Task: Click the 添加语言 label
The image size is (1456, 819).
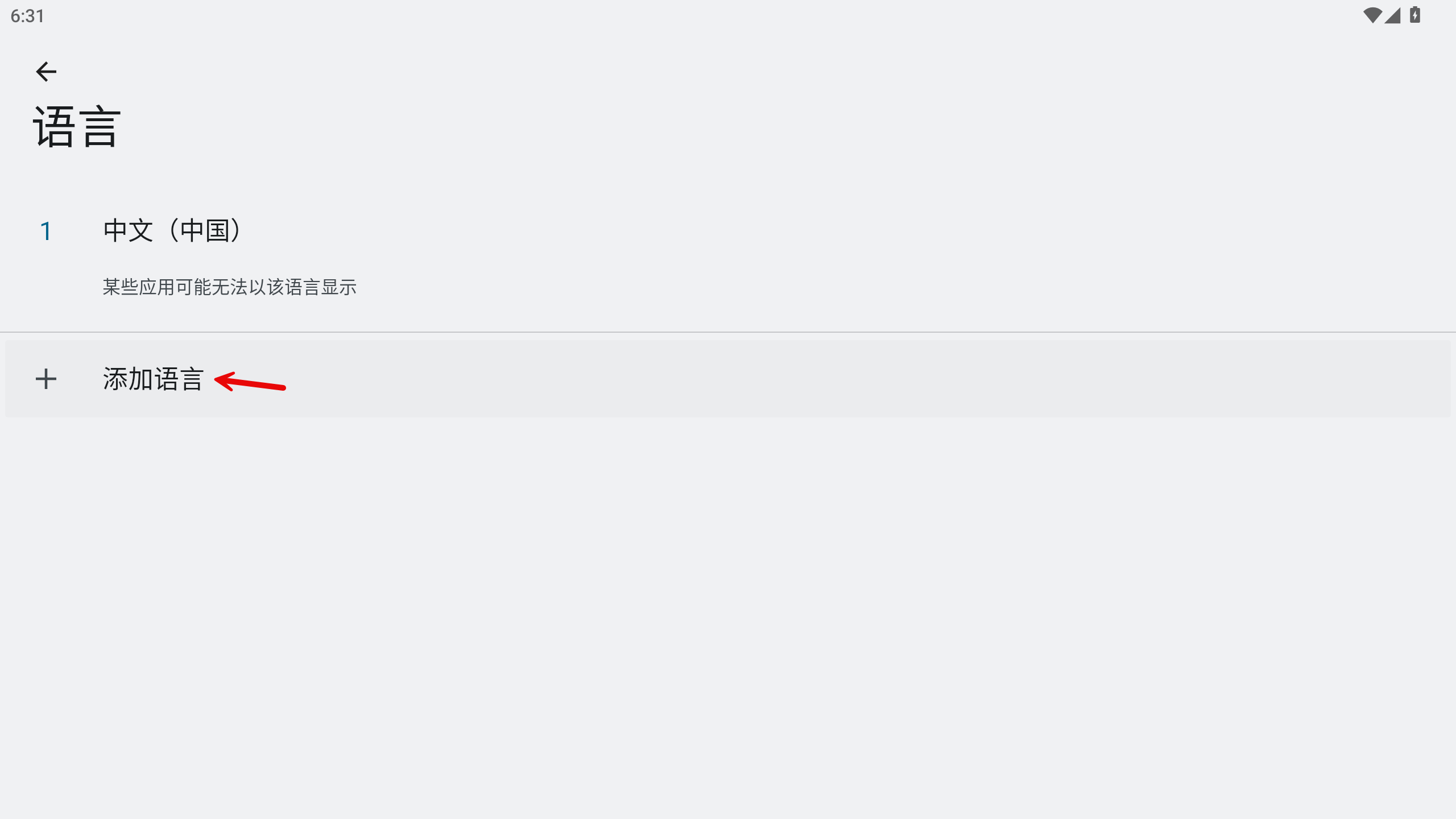Action: pos(153,379)
